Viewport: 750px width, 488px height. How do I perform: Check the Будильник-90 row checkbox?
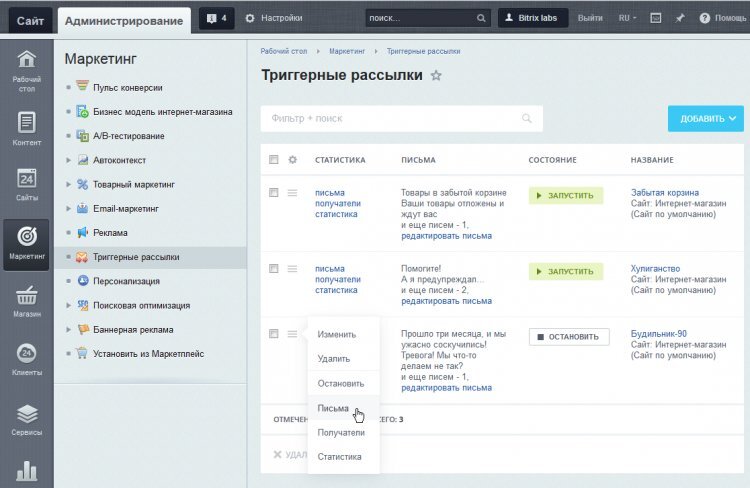(274, 333)
